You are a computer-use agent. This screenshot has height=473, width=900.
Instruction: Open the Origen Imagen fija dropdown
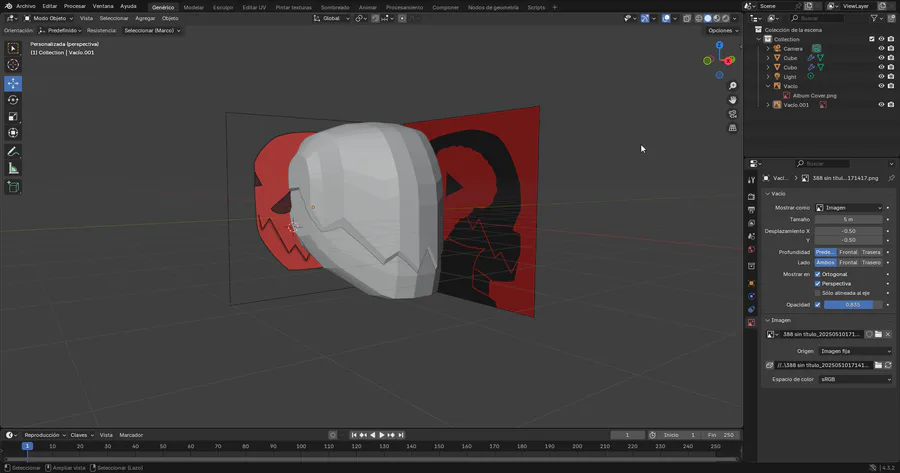(x=856, y=351)
